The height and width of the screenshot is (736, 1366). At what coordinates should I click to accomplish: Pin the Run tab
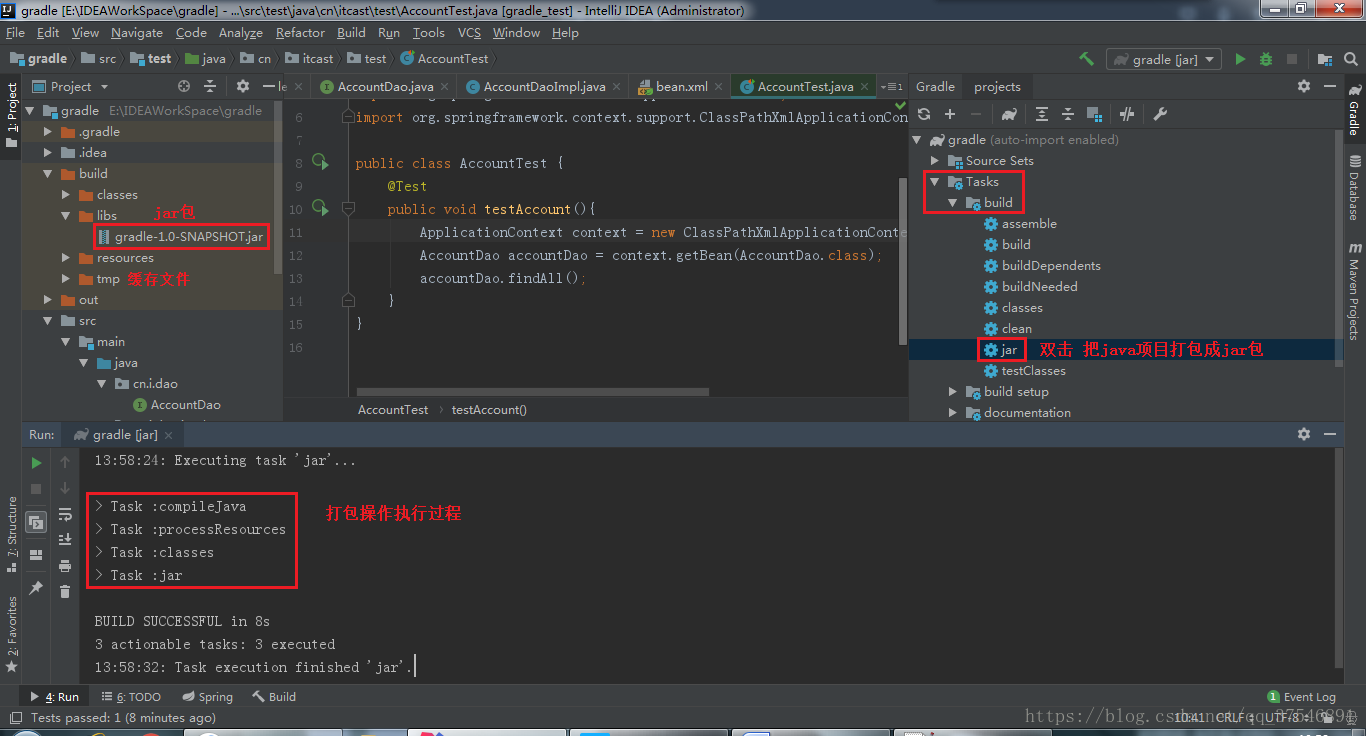pos(36,588)
